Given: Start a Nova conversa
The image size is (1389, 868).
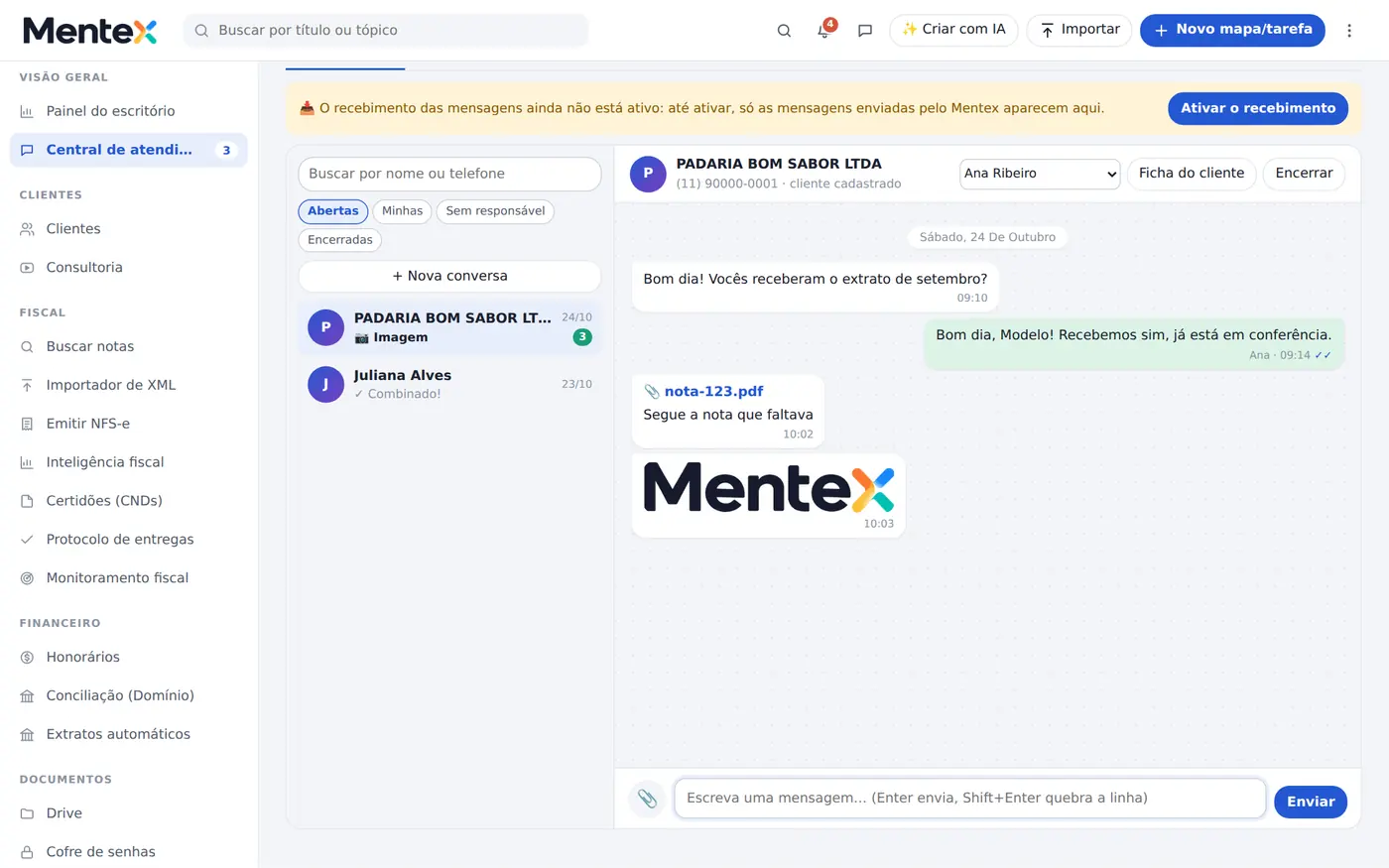Looking at the screenshot, I should coord(449,276).
